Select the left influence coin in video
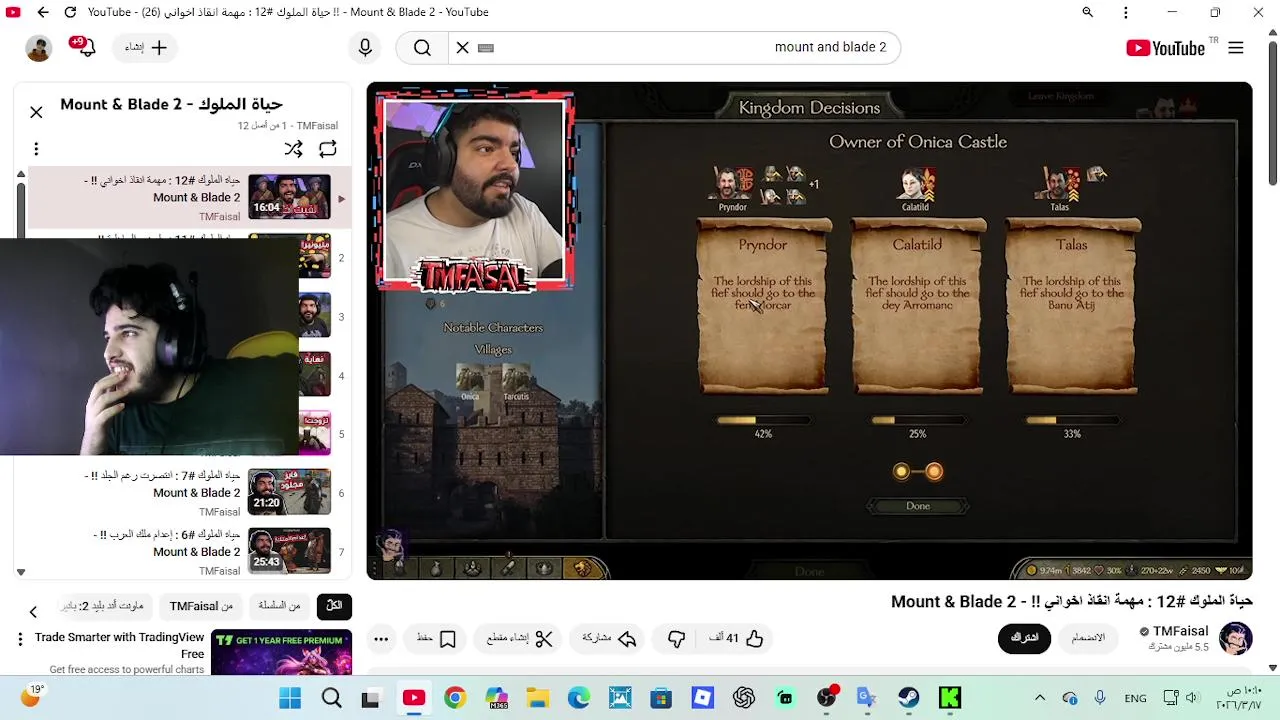1280x720 pixels. (901, 471)
